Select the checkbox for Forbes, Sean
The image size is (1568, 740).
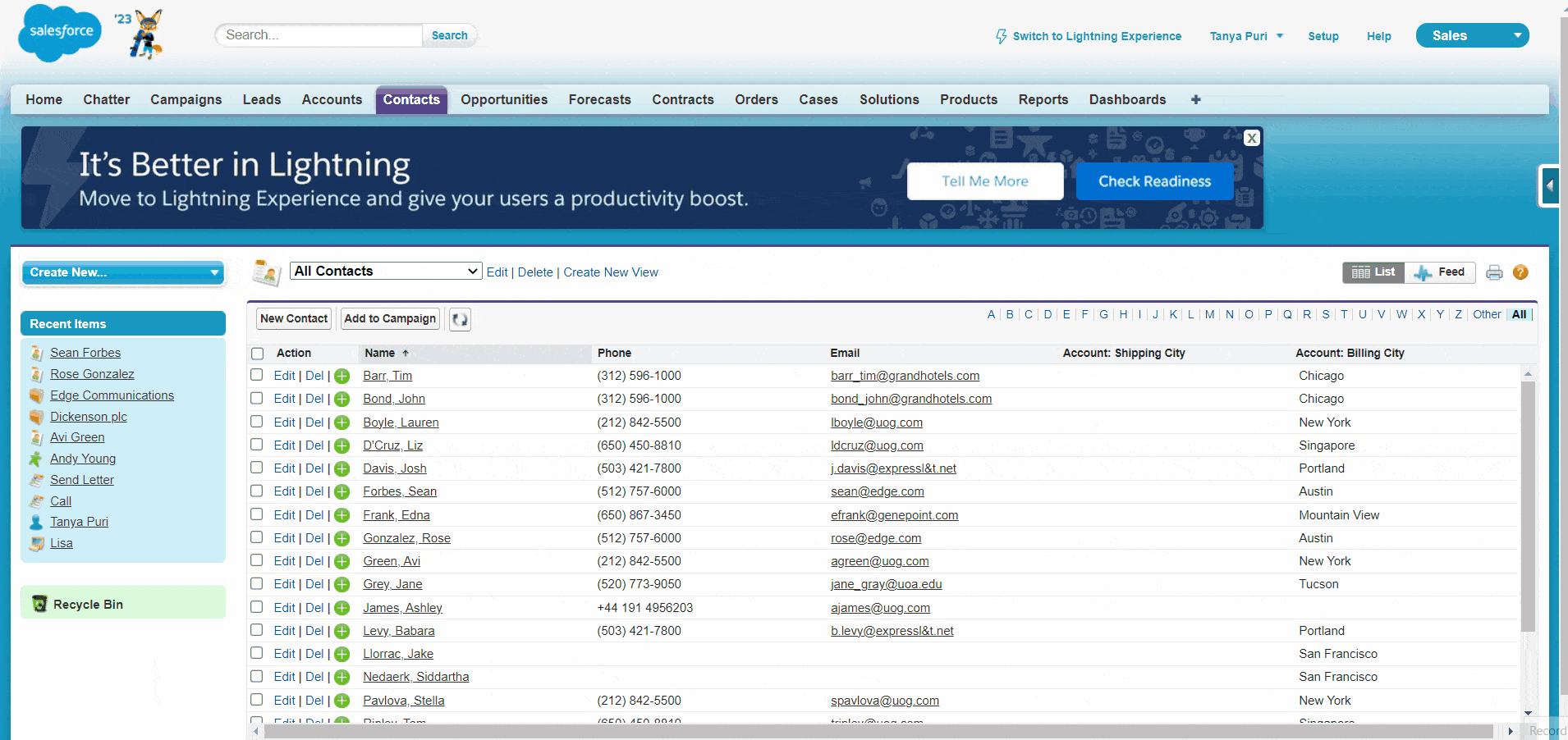coord(256,491)
